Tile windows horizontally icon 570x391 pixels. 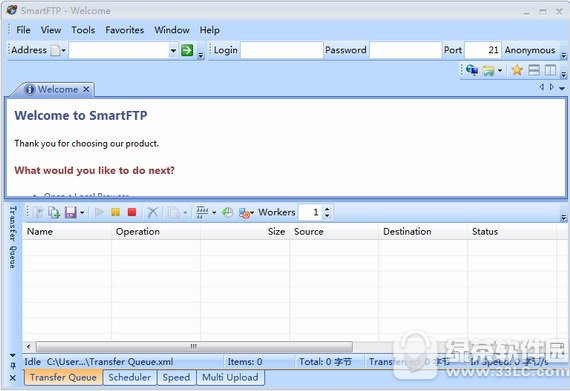click(x=534, y=70)
